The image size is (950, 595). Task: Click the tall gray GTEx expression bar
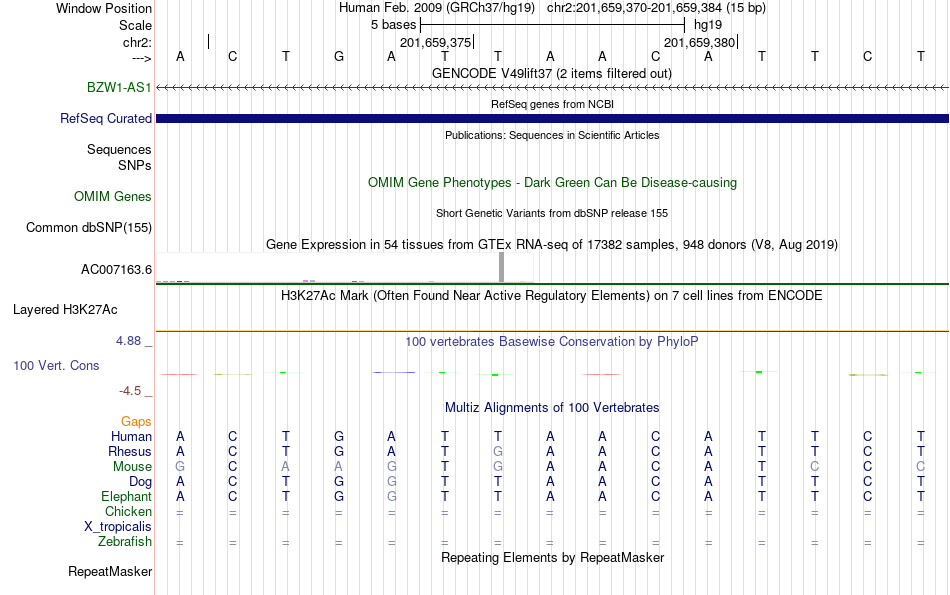[501, 267]
